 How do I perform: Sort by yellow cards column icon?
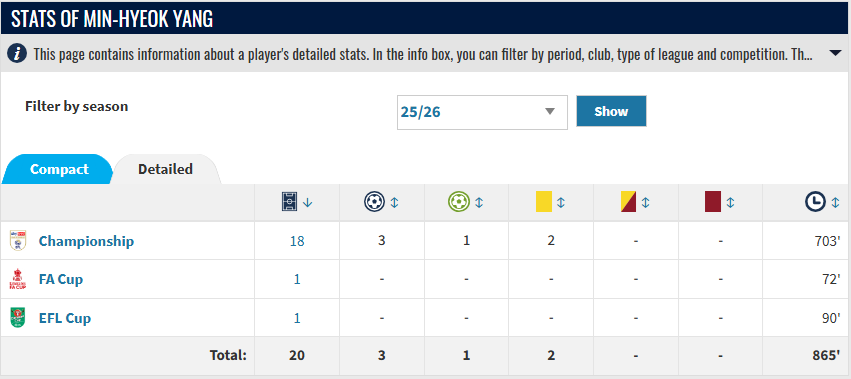[543, 202]
